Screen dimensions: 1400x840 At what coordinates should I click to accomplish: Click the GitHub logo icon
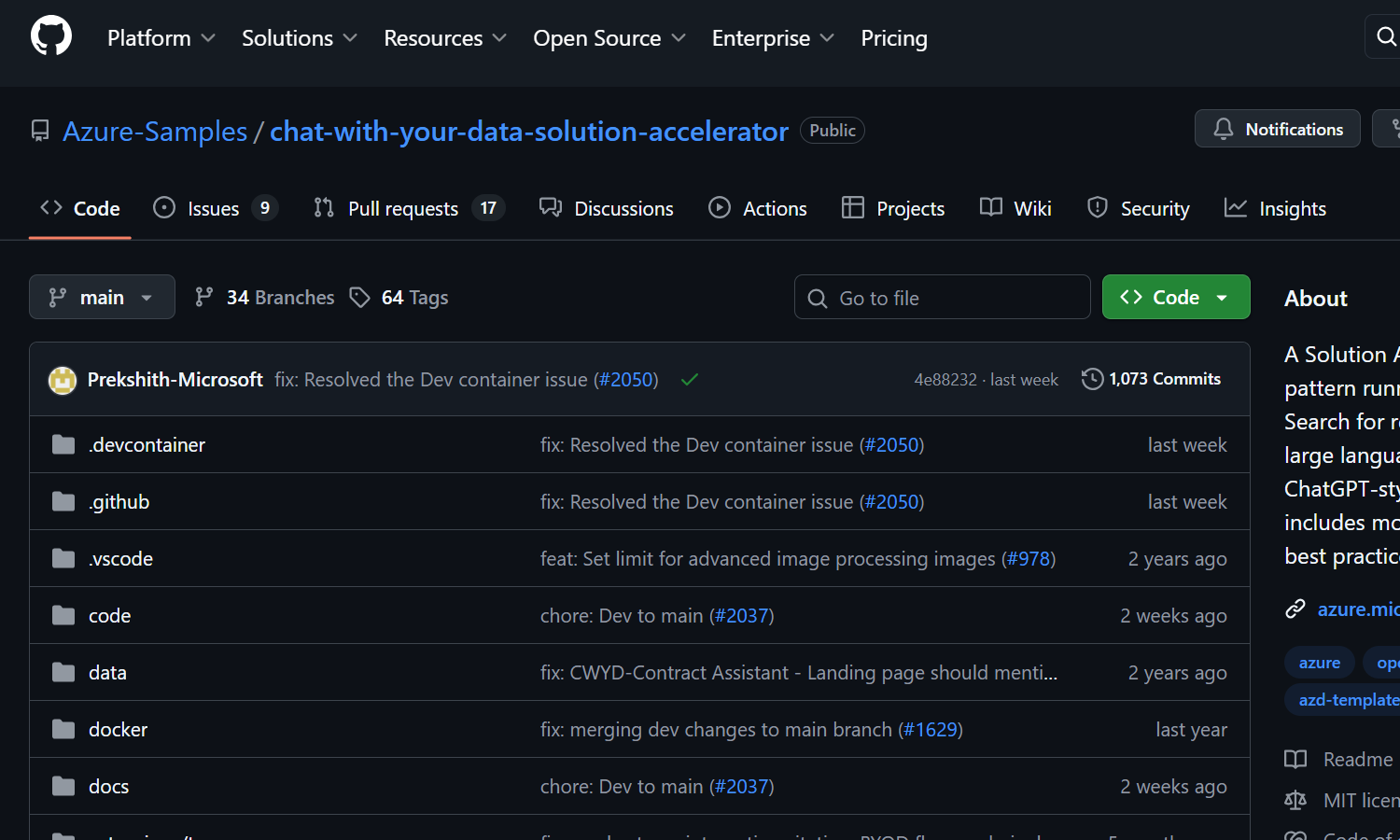(x=51, y=36)
